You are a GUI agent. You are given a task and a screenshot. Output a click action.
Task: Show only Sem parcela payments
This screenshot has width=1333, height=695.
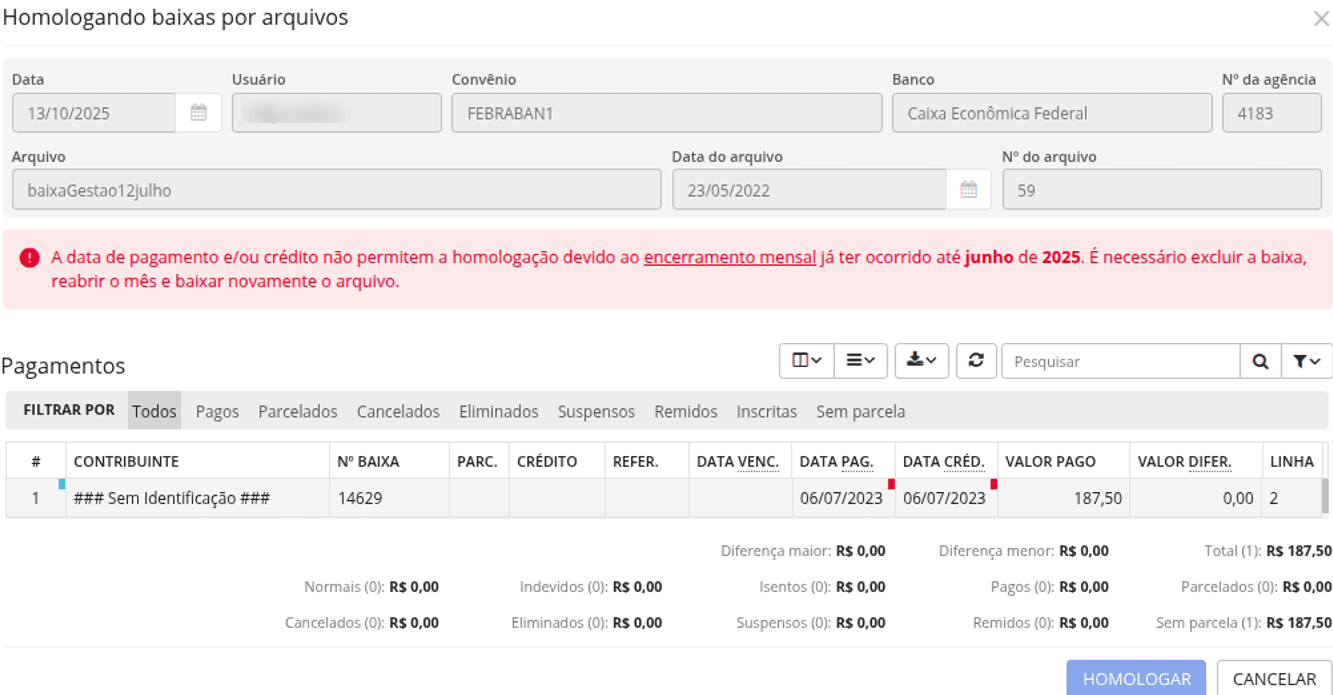(860, 411)
